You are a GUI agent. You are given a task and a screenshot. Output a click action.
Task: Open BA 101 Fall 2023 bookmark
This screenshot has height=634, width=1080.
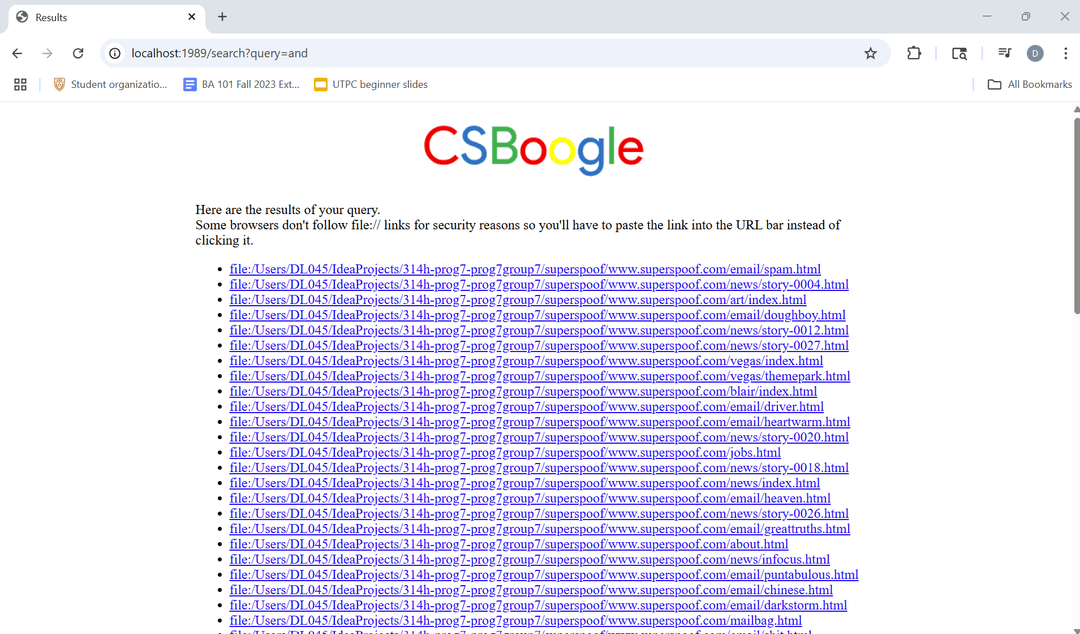(x=241, y=85)
